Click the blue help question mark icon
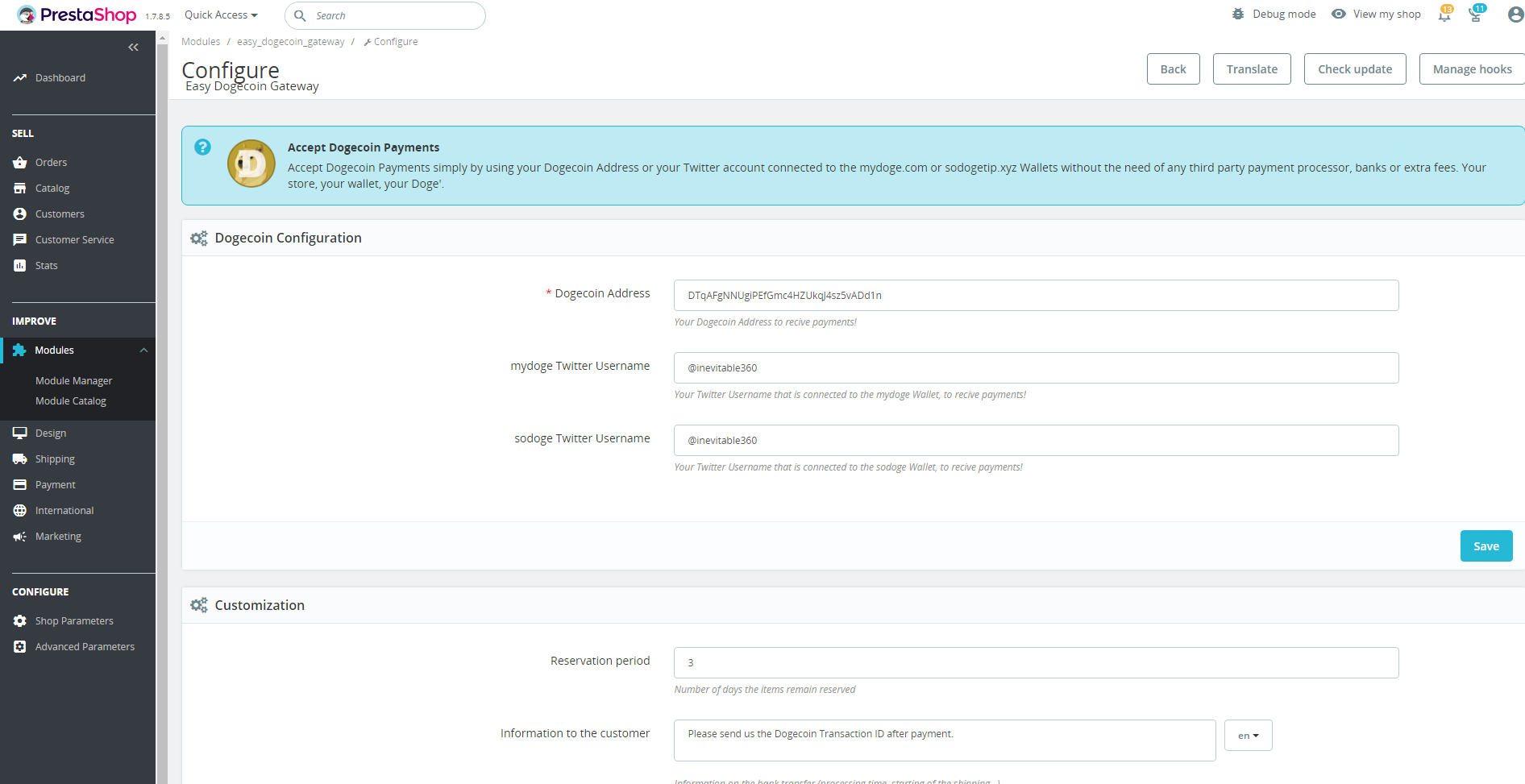The width and height of the screenshot is (1525, 784). (x=202, y=147)
